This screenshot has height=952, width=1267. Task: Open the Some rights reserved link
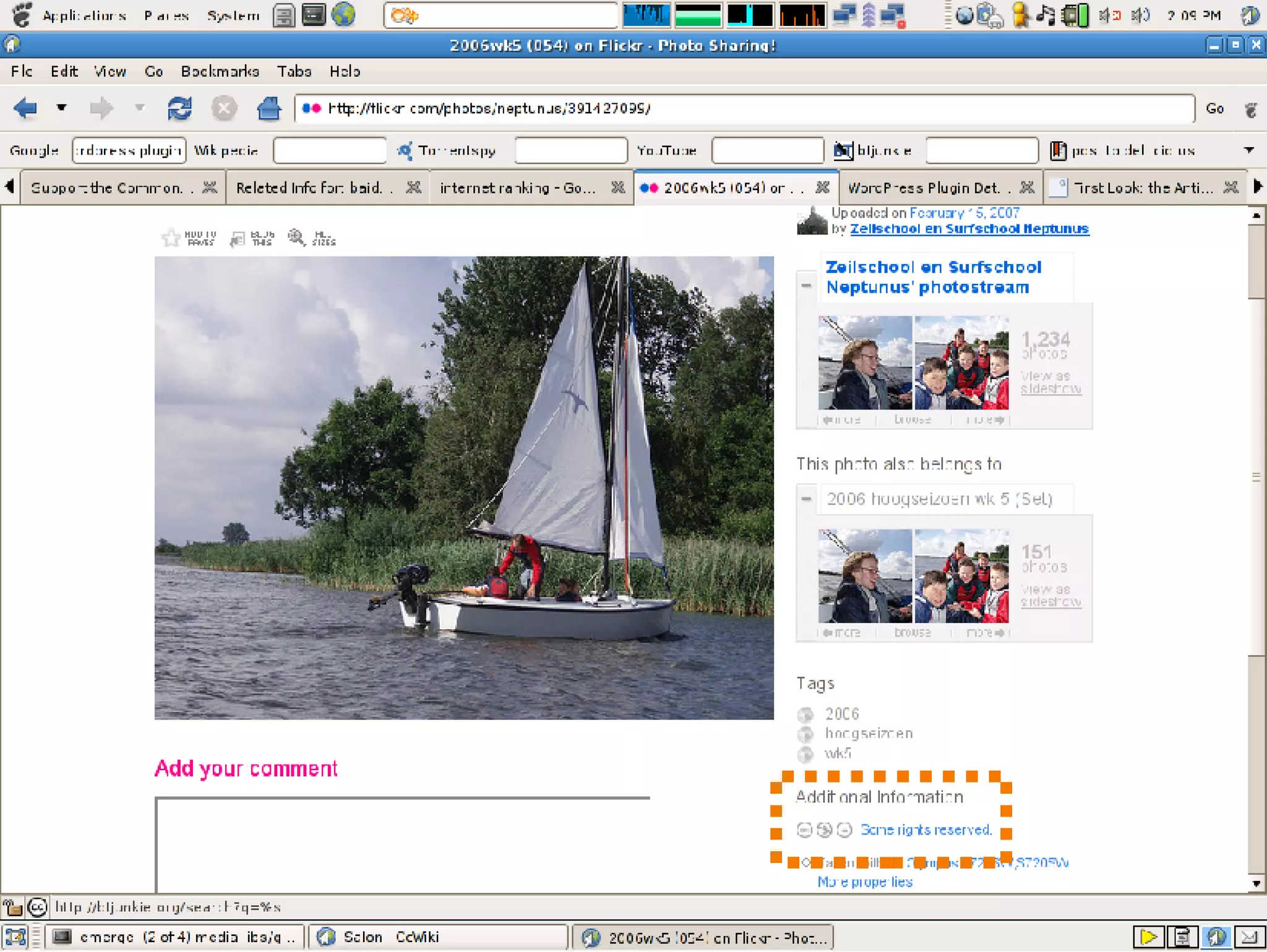[x=926, y=830]
